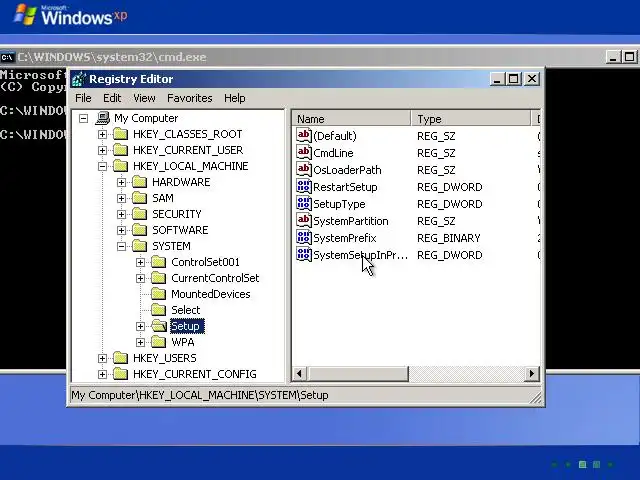Click the SOFTWARE folder icon
Image resolution: width=640 pixels, height=480 pixels.
[140, 230]
